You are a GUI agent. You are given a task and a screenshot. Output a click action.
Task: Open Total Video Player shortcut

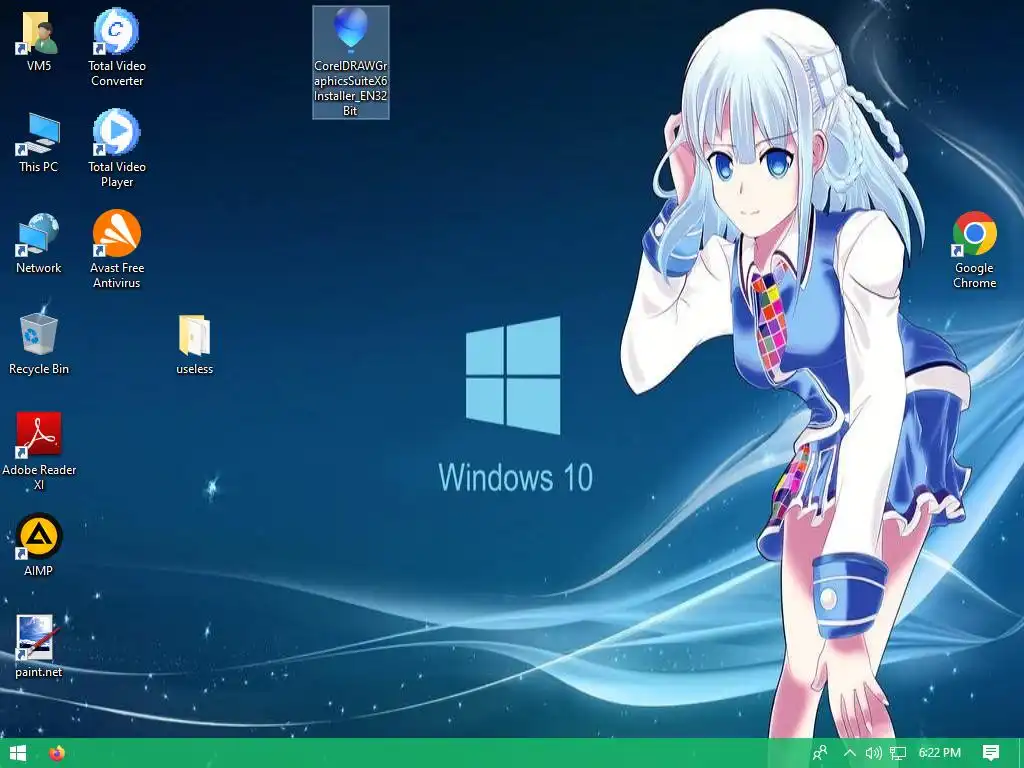point(117,149)
